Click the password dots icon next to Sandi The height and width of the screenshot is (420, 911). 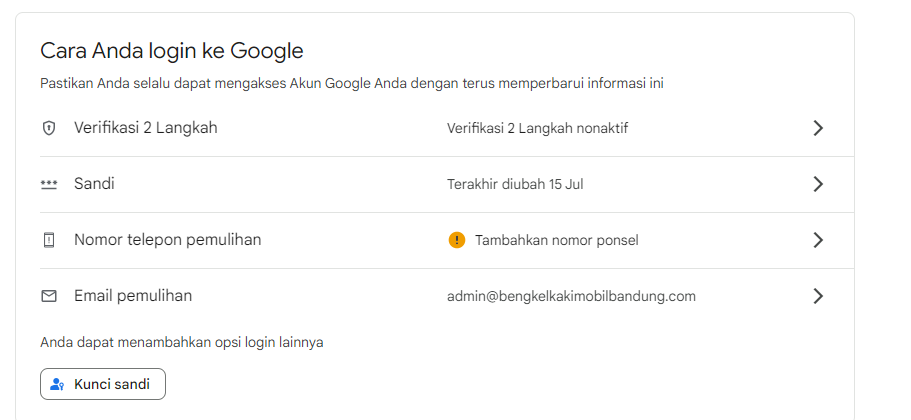click(x=49, y=185)
